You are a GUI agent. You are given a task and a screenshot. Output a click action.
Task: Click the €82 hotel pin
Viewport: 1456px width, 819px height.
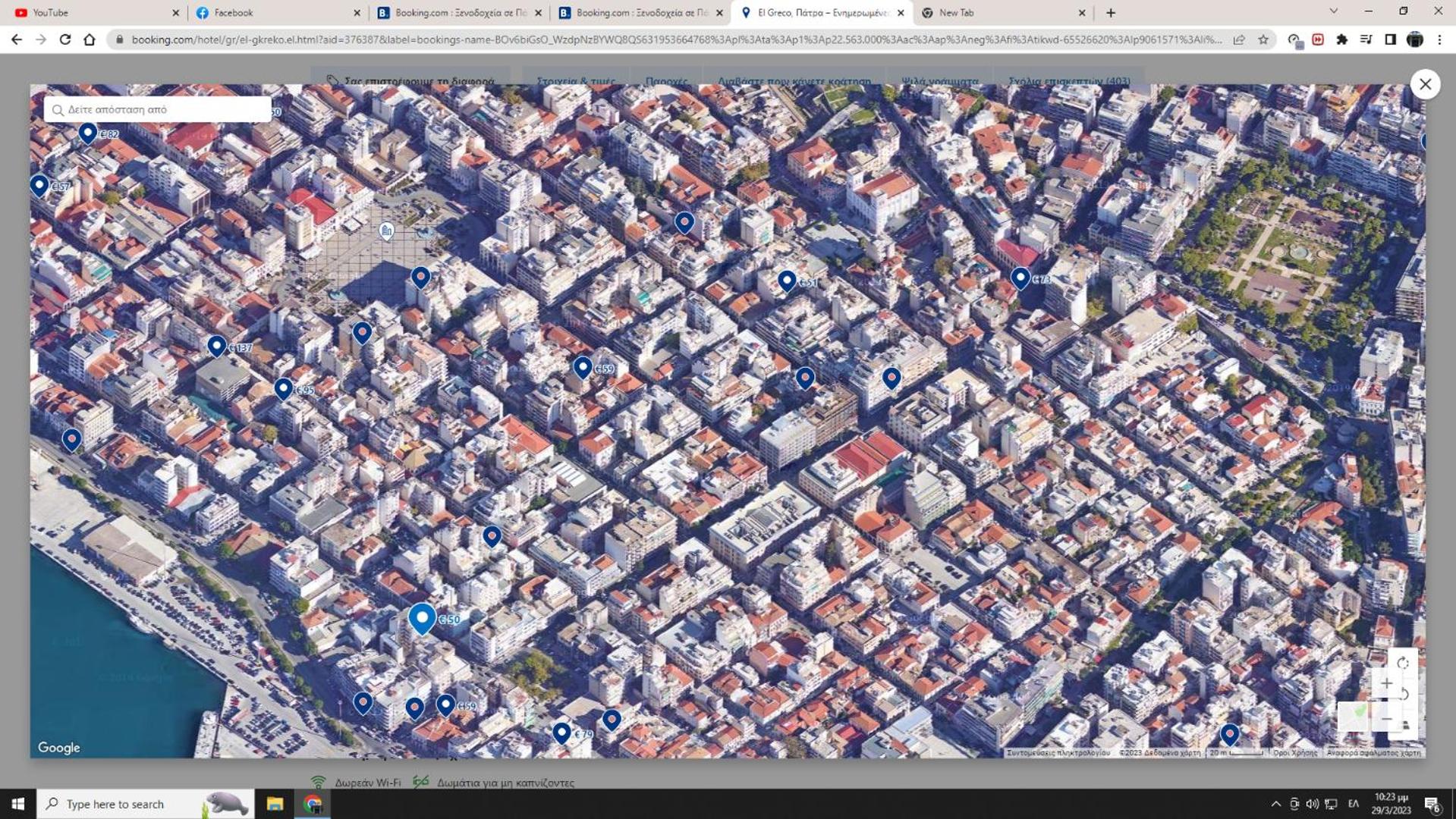88,133
